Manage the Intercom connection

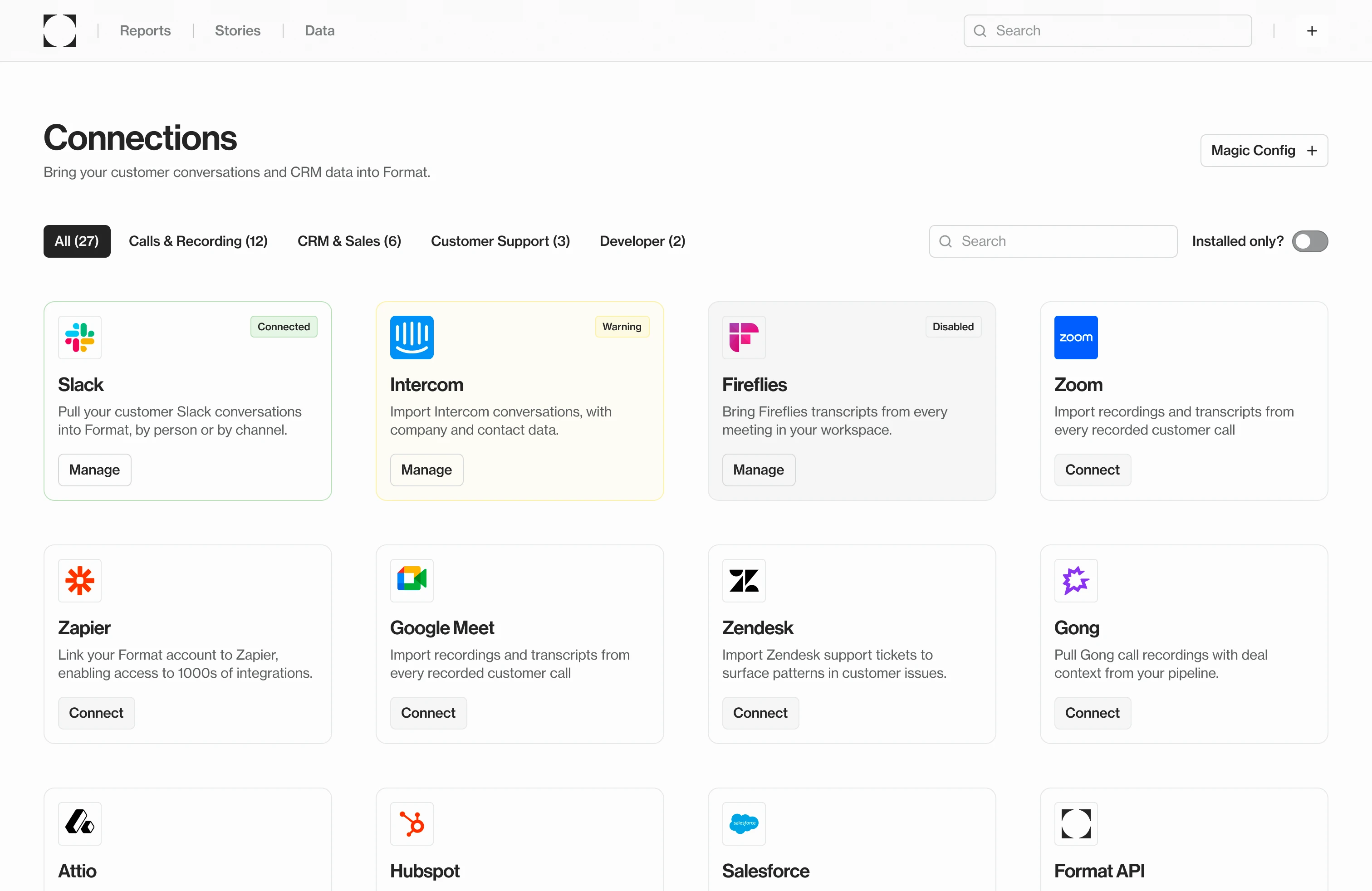point(426,470)
